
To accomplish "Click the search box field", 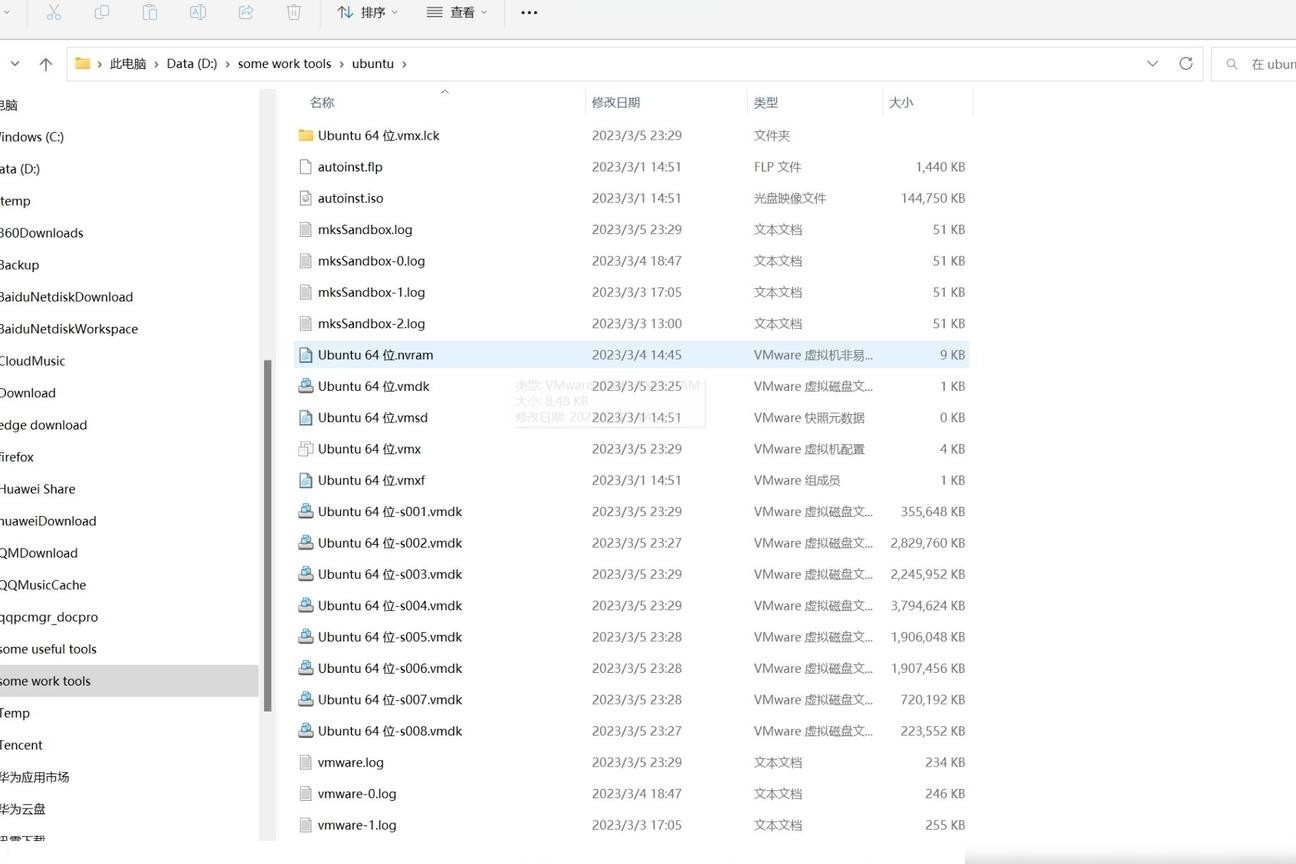I will 1254,64.
